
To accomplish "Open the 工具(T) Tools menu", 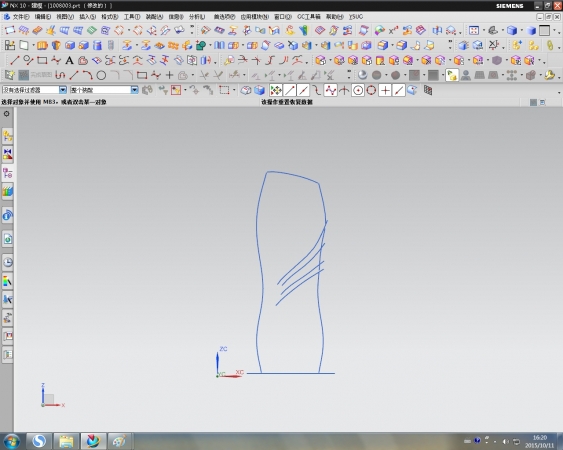I will [132, 17].
